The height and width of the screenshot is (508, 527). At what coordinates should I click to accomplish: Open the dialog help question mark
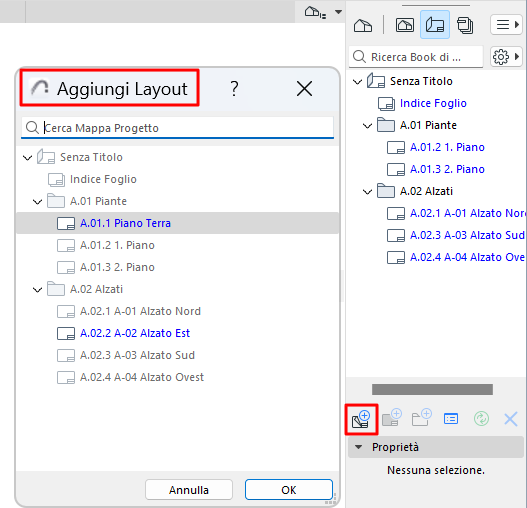(234, 89)
